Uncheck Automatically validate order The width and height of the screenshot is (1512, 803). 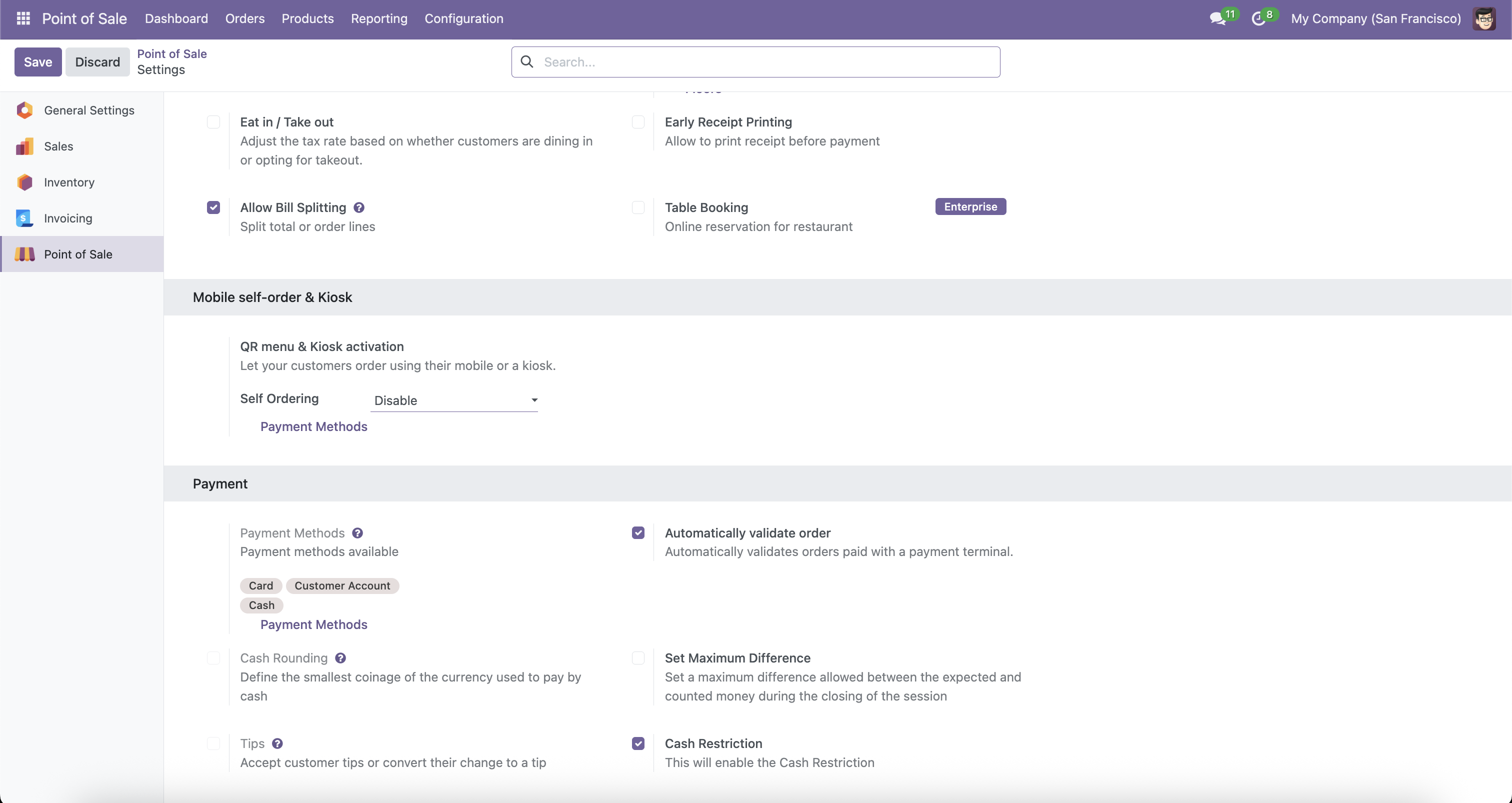638,533
